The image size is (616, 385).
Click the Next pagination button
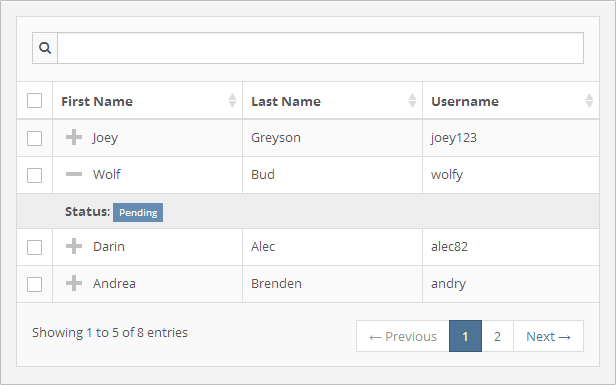[x=548, y=336]
